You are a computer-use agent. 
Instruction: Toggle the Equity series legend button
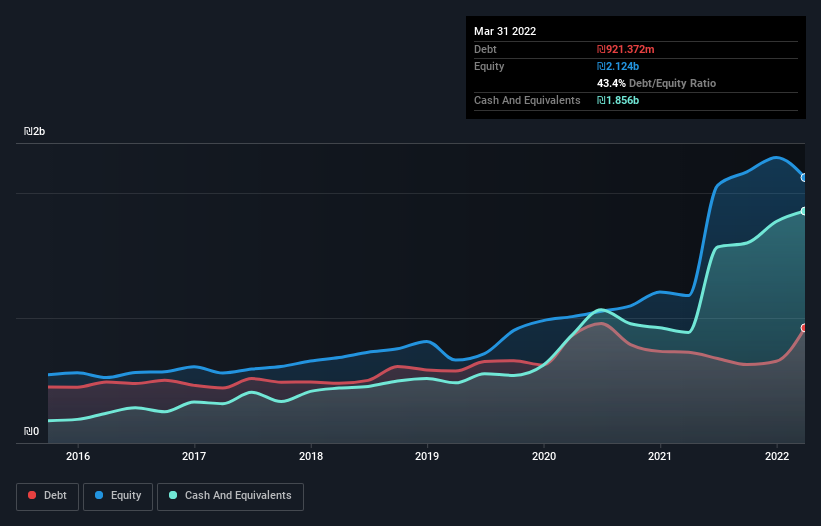[x=118, y=496]
